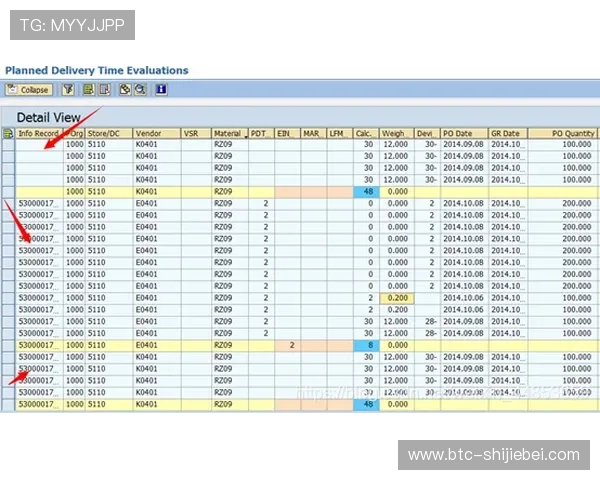This screenshot has height=480, width=600.
Task: Select the first yellow subtotal row's selector
Action: [x=8, y=191]
